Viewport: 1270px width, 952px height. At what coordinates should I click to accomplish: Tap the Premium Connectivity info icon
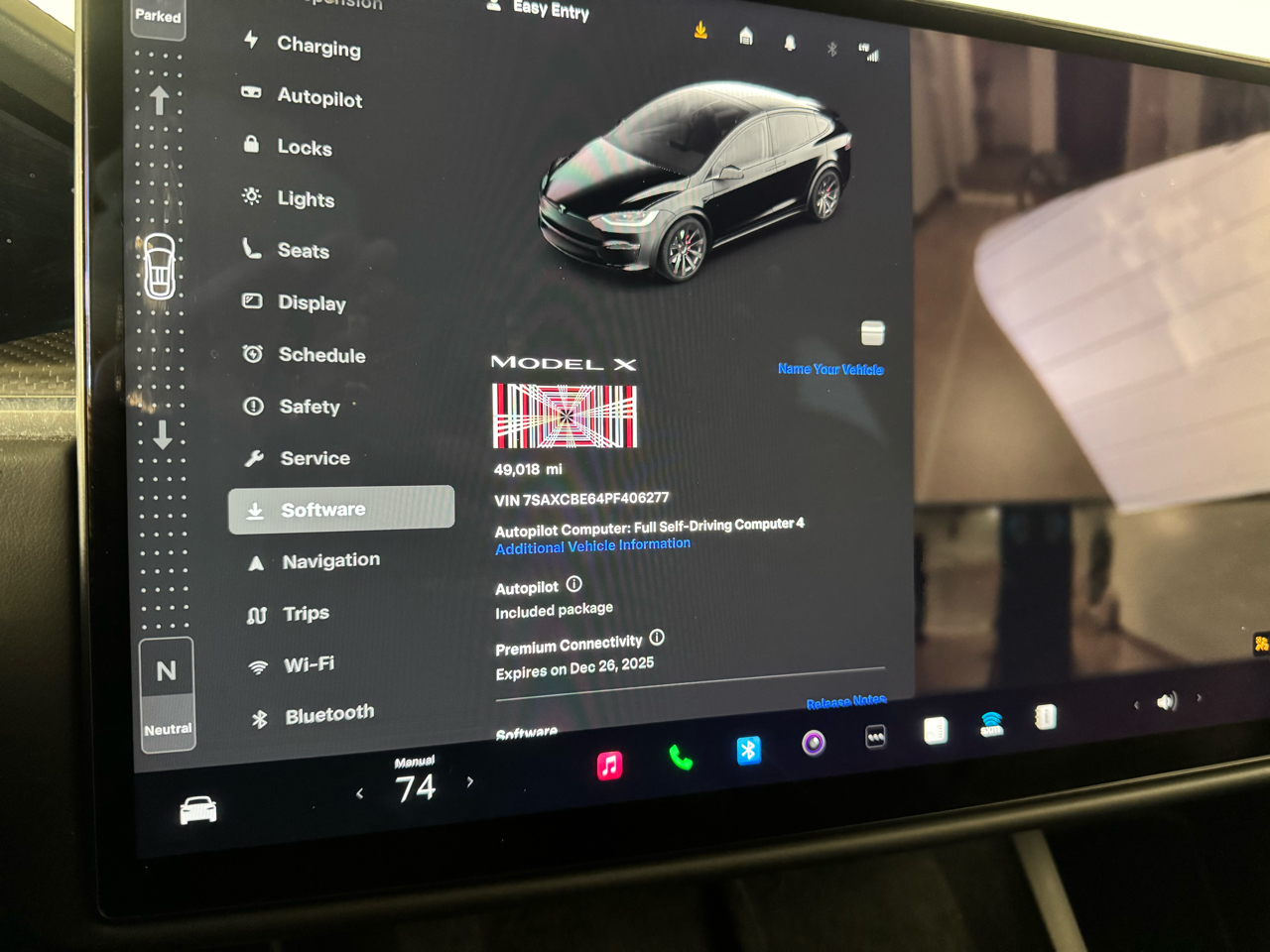(x=657, y=638)
